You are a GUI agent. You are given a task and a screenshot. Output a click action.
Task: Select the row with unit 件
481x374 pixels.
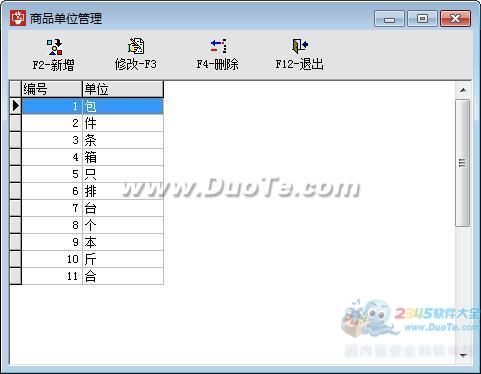[x=92, y=123]
